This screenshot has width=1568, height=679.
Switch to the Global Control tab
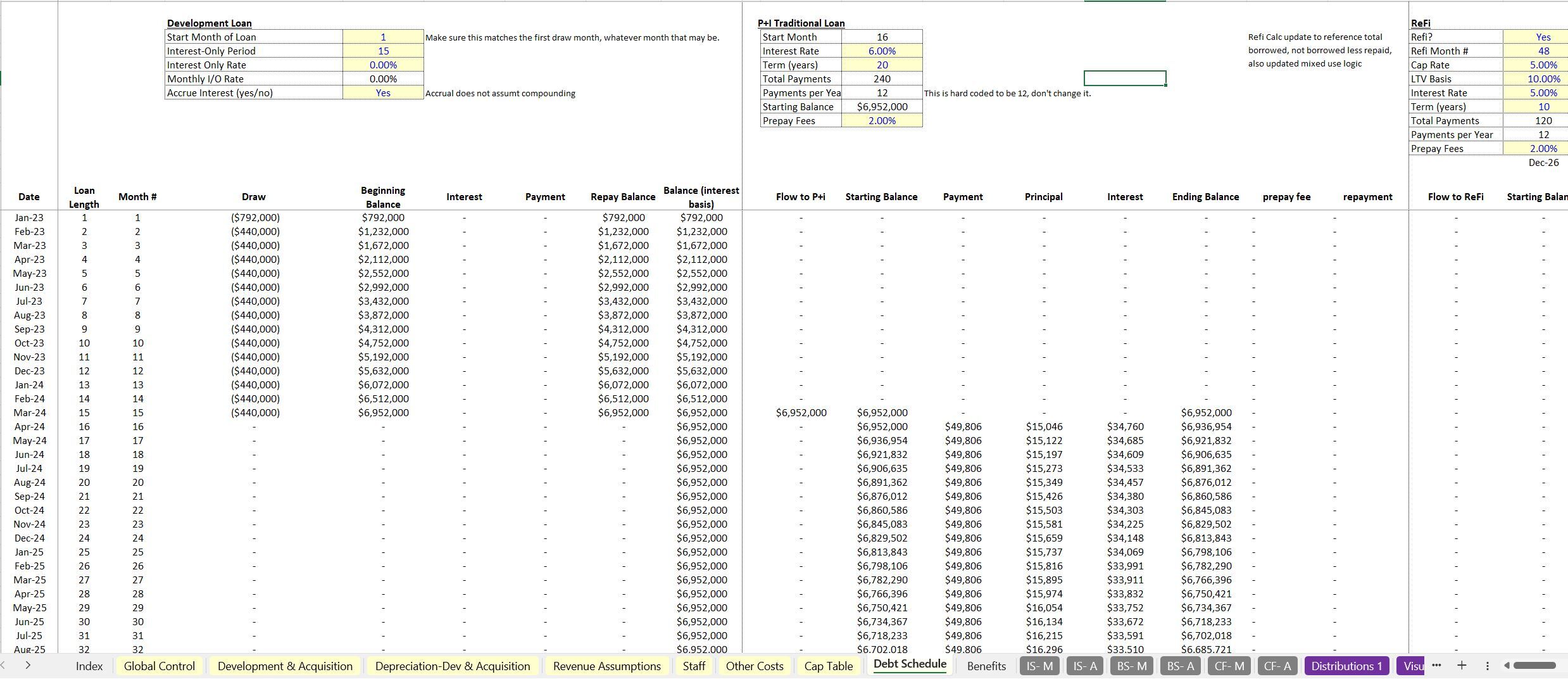tap(160, 666)
